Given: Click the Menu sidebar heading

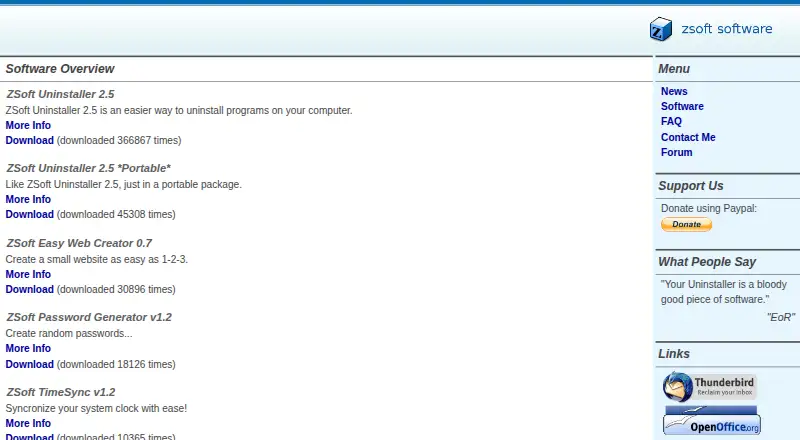Looking at the screenshot, I should (673, 69).
